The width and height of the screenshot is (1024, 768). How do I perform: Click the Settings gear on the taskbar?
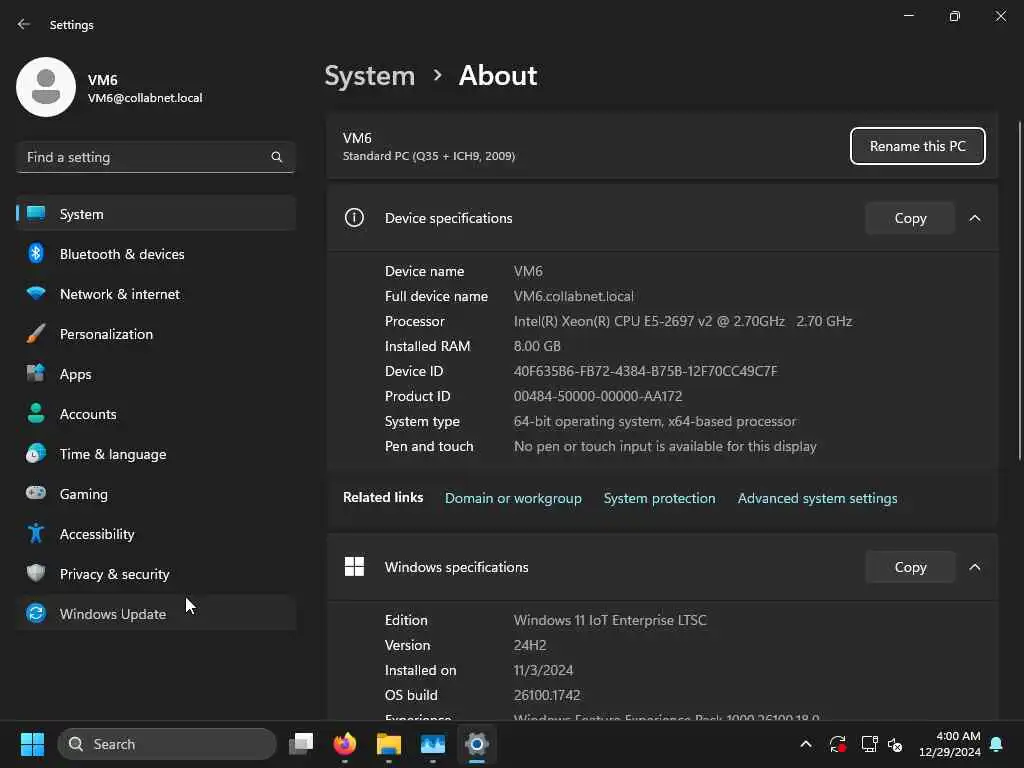pyautogui.click(x=477, y=743)
